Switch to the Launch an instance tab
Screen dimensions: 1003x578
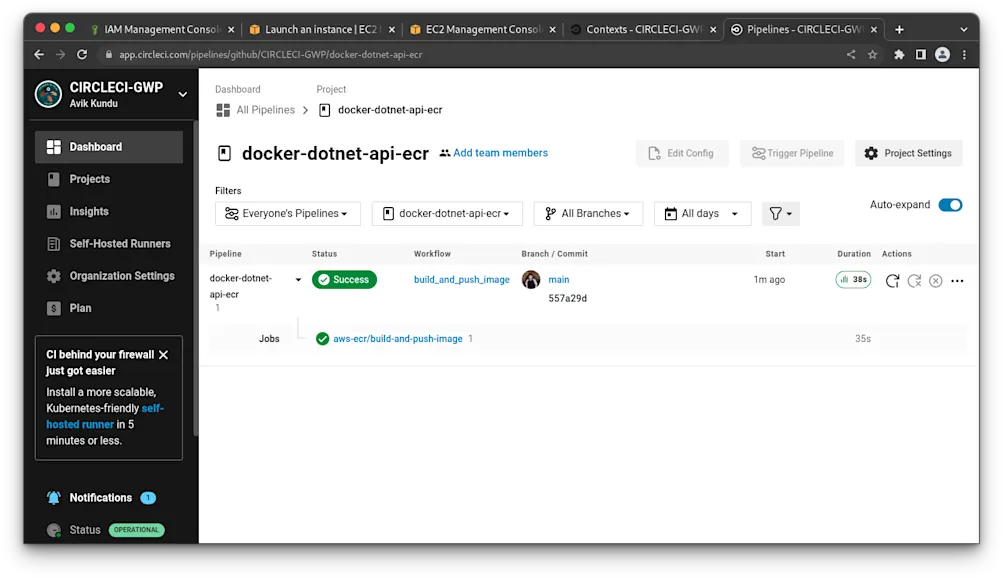click(322, 29)
